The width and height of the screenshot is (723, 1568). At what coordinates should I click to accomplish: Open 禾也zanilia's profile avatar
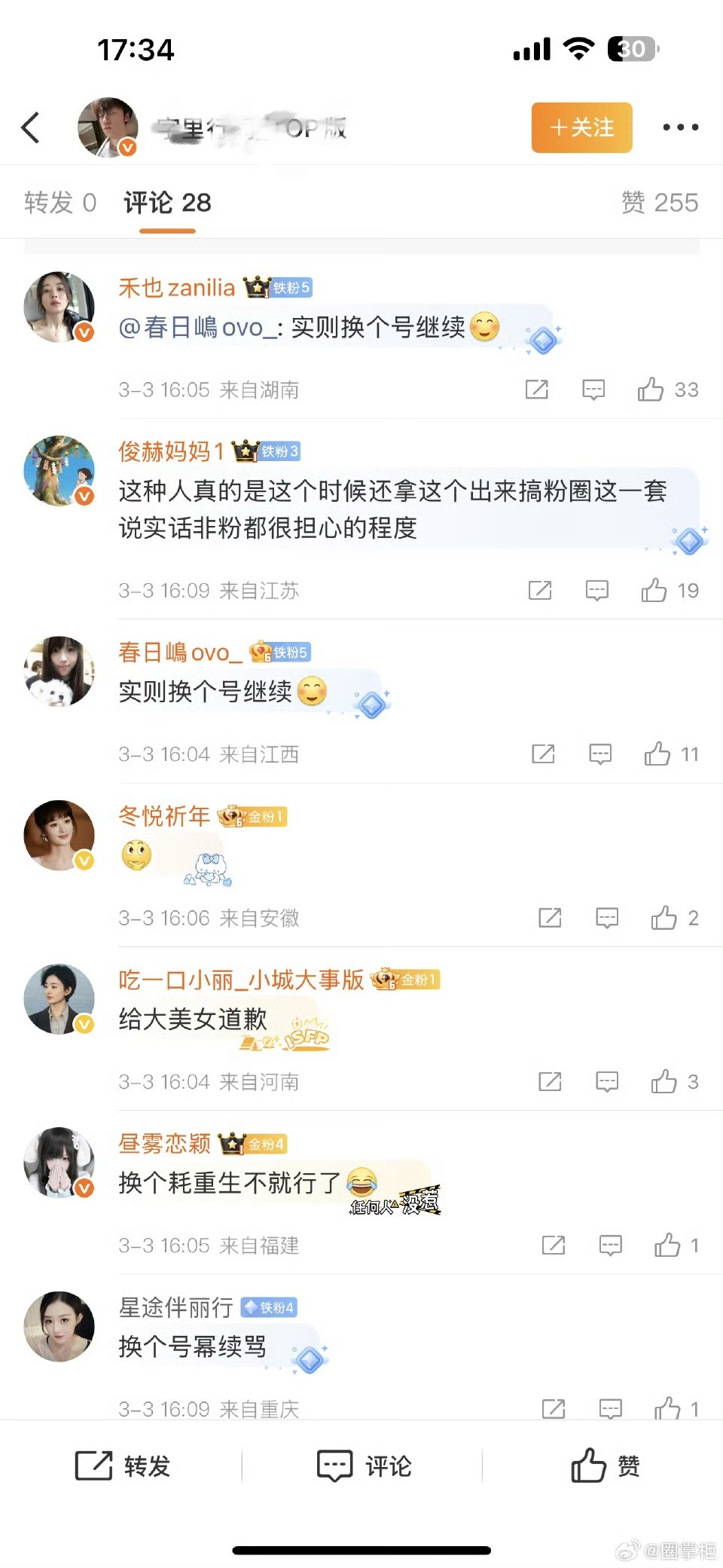point(59,307)
